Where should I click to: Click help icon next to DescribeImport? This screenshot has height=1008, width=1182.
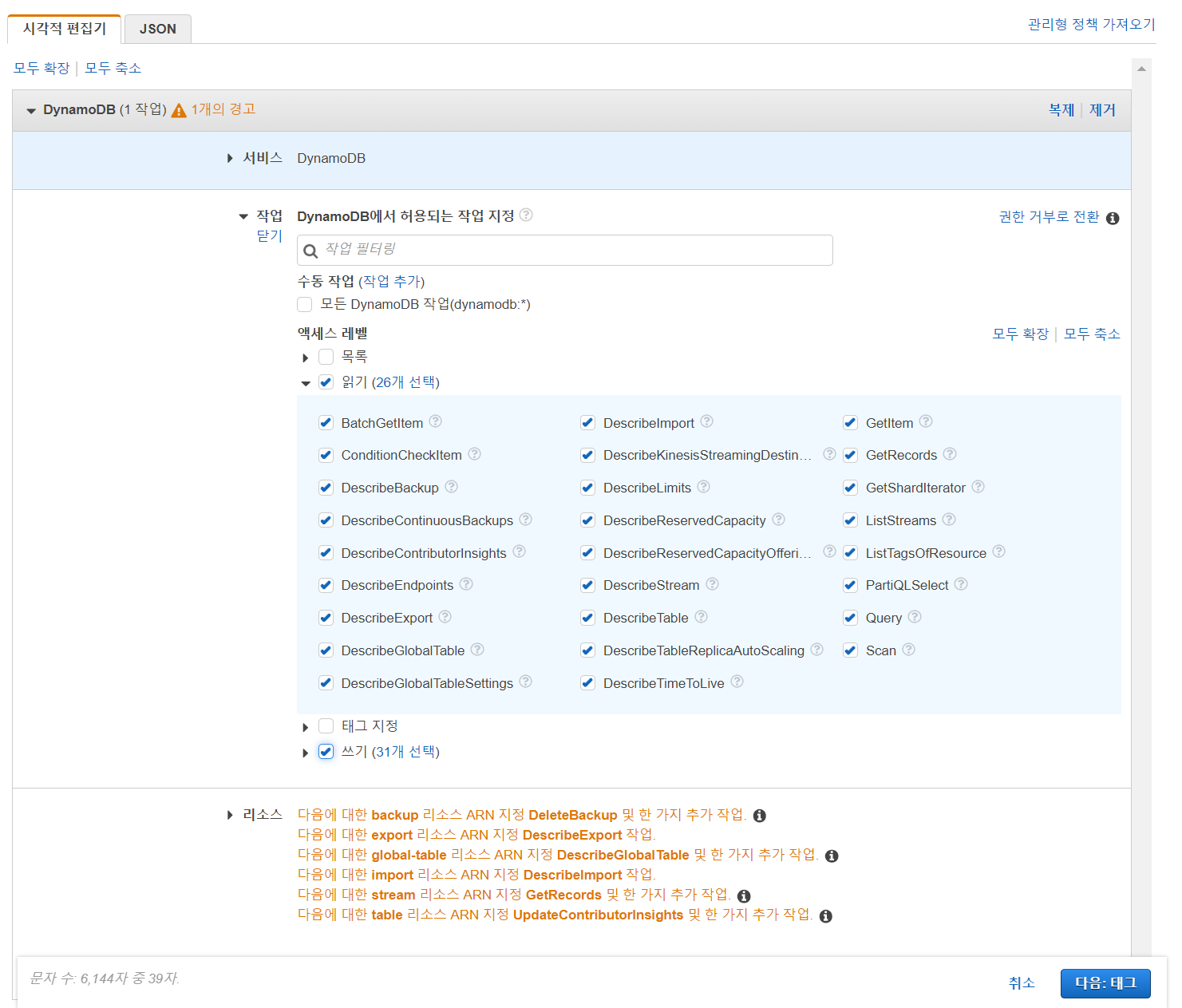point(706,421)
